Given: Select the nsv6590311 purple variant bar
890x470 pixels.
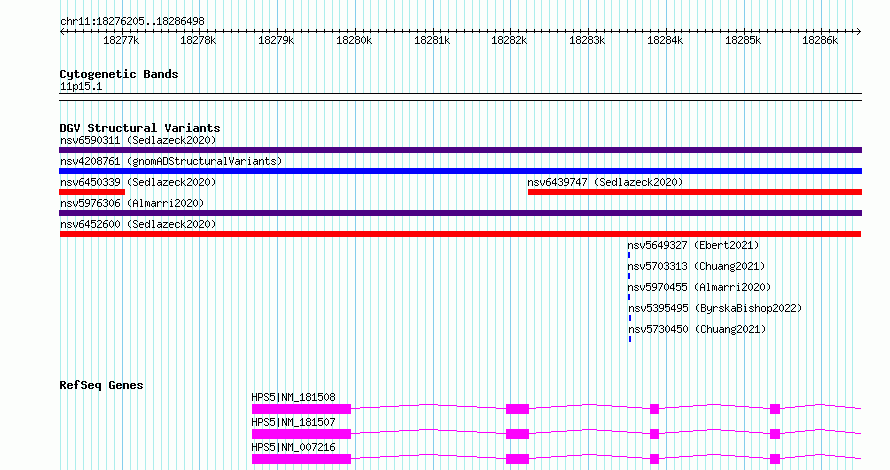Looking at the screenshot, I should (460, 150).
